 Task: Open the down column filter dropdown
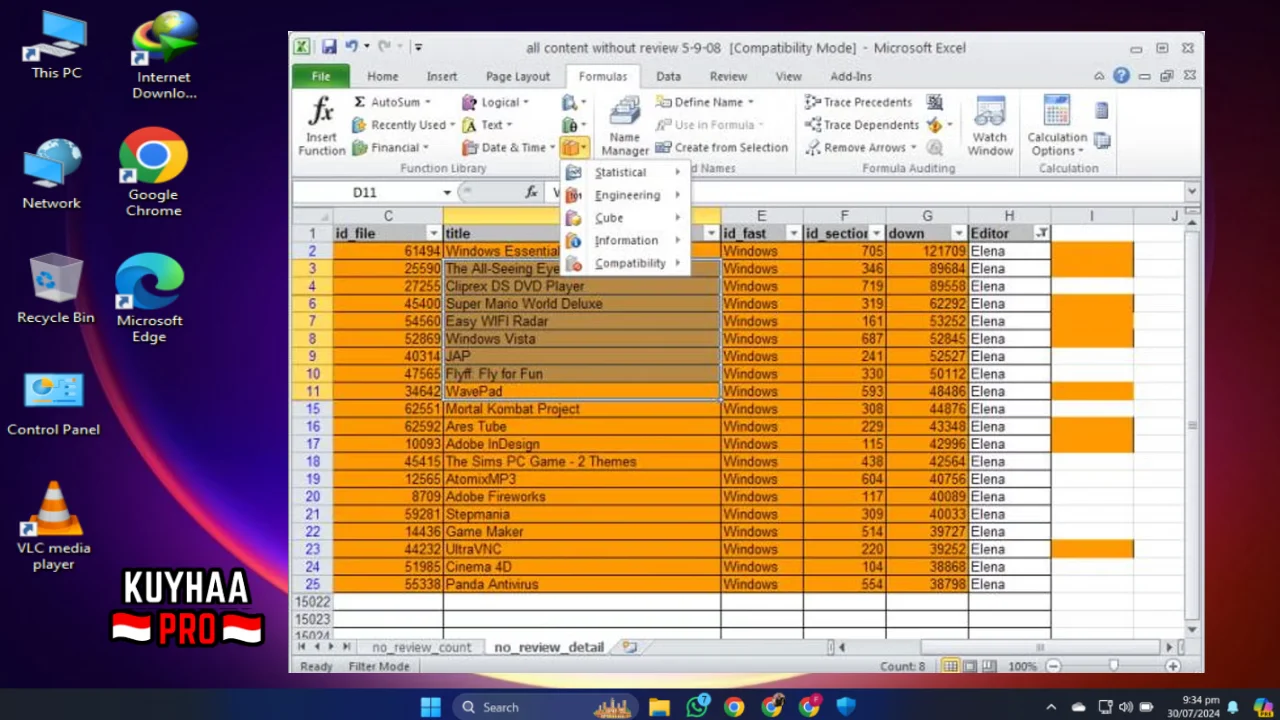(x=958, y=233)
